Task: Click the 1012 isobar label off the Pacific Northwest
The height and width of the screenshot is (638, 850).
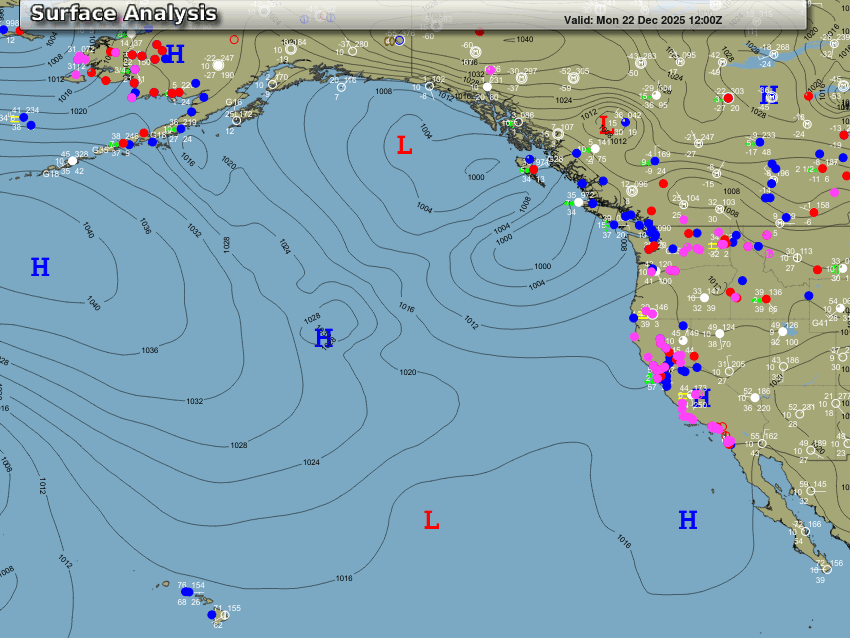Action: point(470,321)
